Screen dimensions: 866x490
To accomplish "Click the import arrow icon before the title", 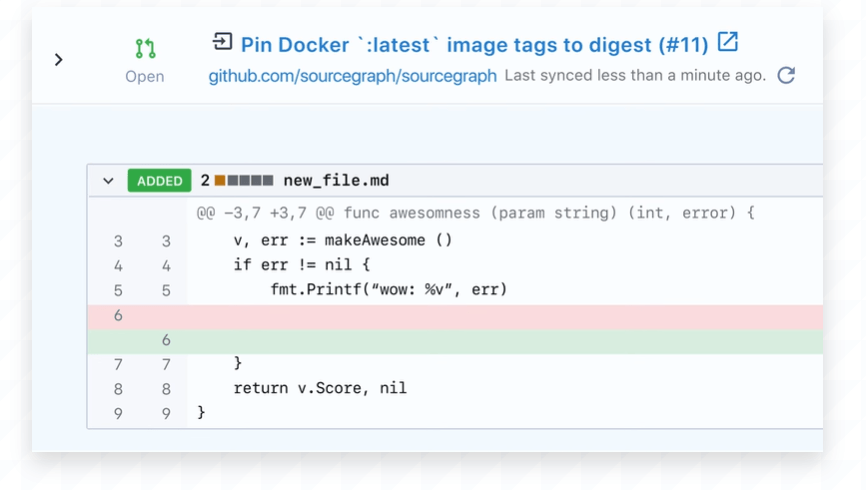I will pos(222,42).
